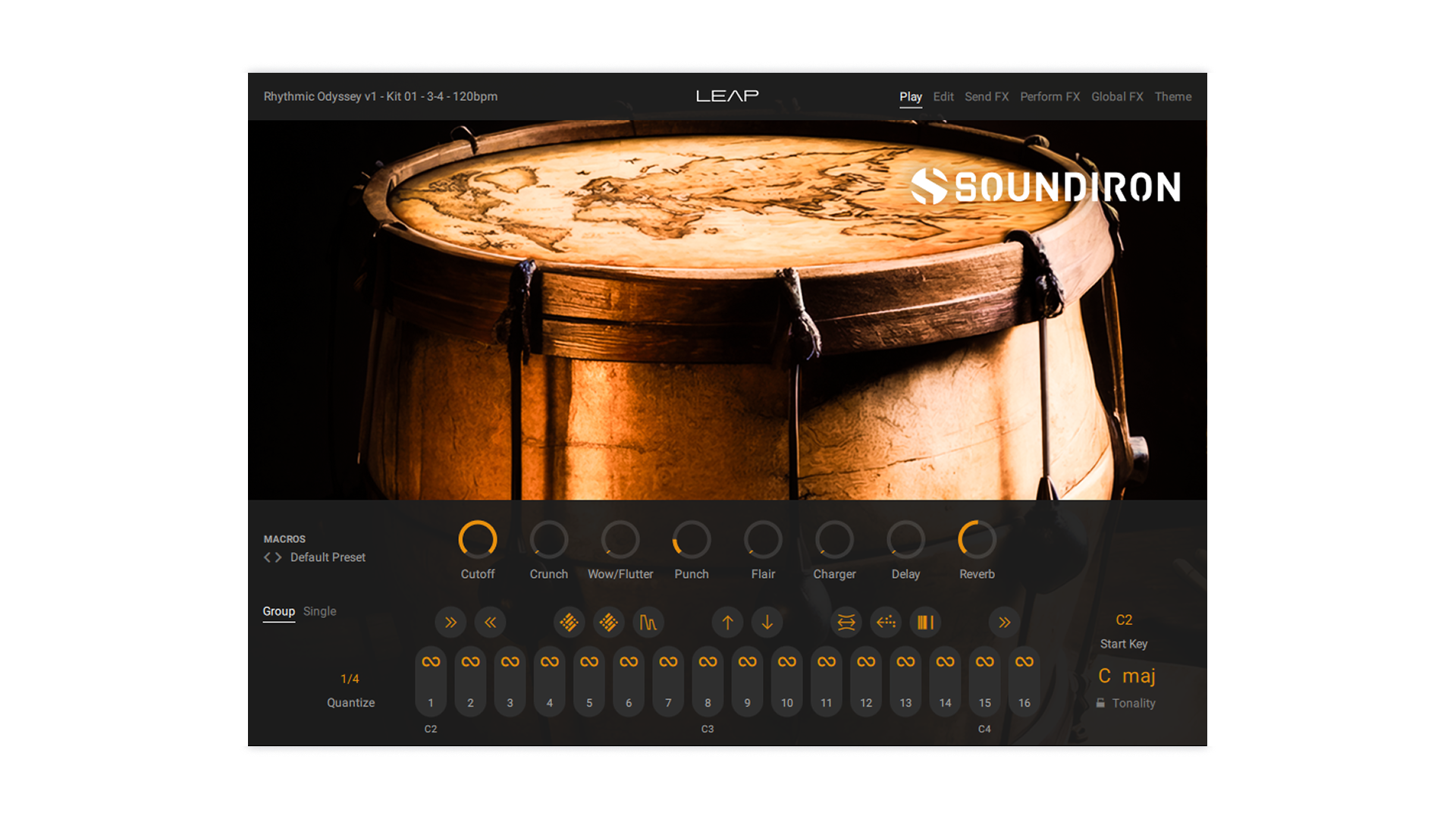Click the squeeze arrows icon above pad 11

(846, 623)
